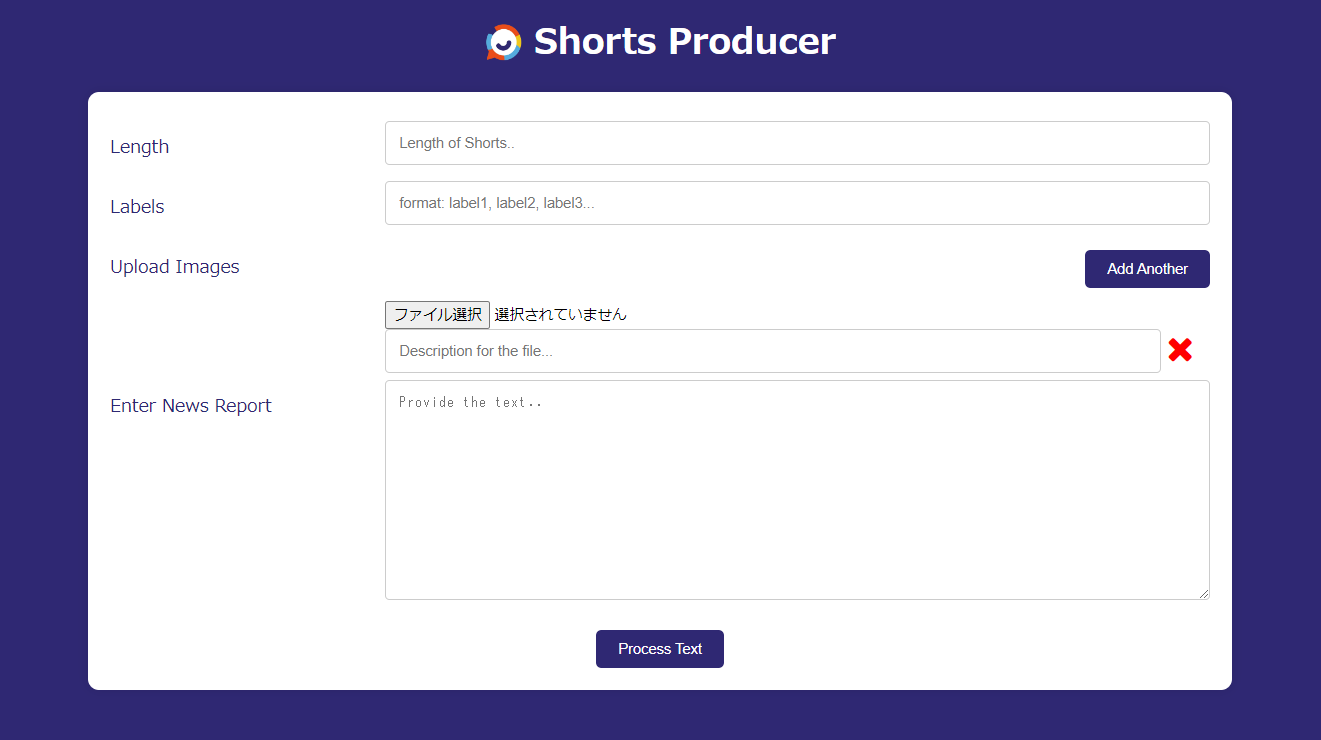The height and width of the screenshot is (740, 1321).
Task: Submit the form with Process Text
Action: tap(660, 649)
